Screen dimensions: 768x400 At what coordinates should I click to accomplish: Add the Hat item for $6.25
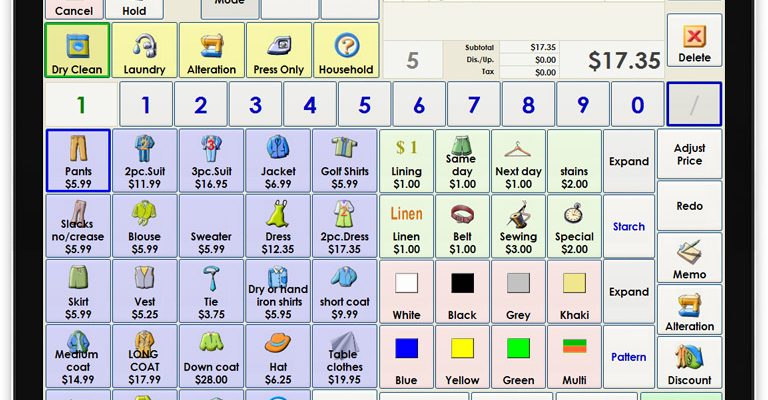(x=277, y=356)
